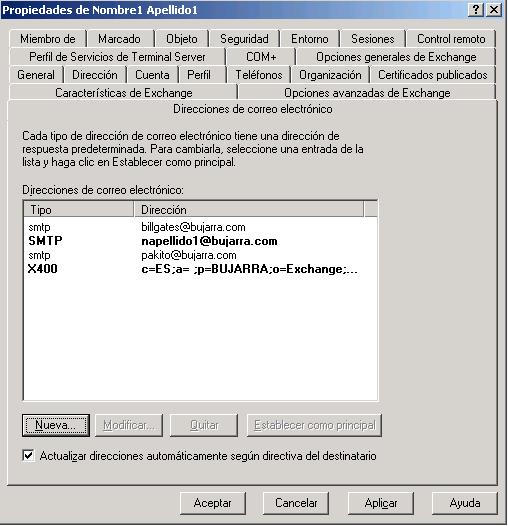Open the Teléfonos tab
The height and width of the screenshot is (526, 508).
[259, 75]
